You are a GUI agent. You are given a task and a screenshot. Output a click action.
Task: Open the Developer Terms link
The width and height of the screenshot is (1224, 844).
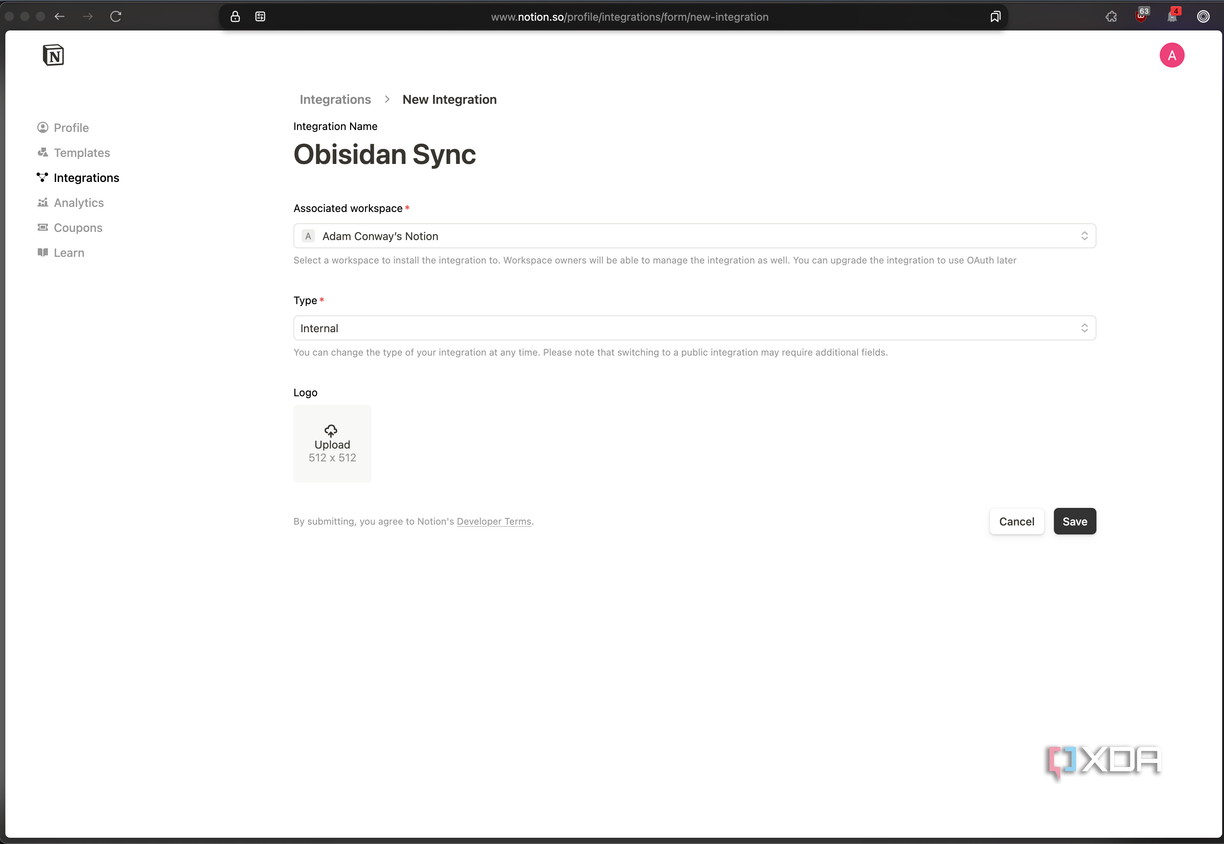click(494, 522)
